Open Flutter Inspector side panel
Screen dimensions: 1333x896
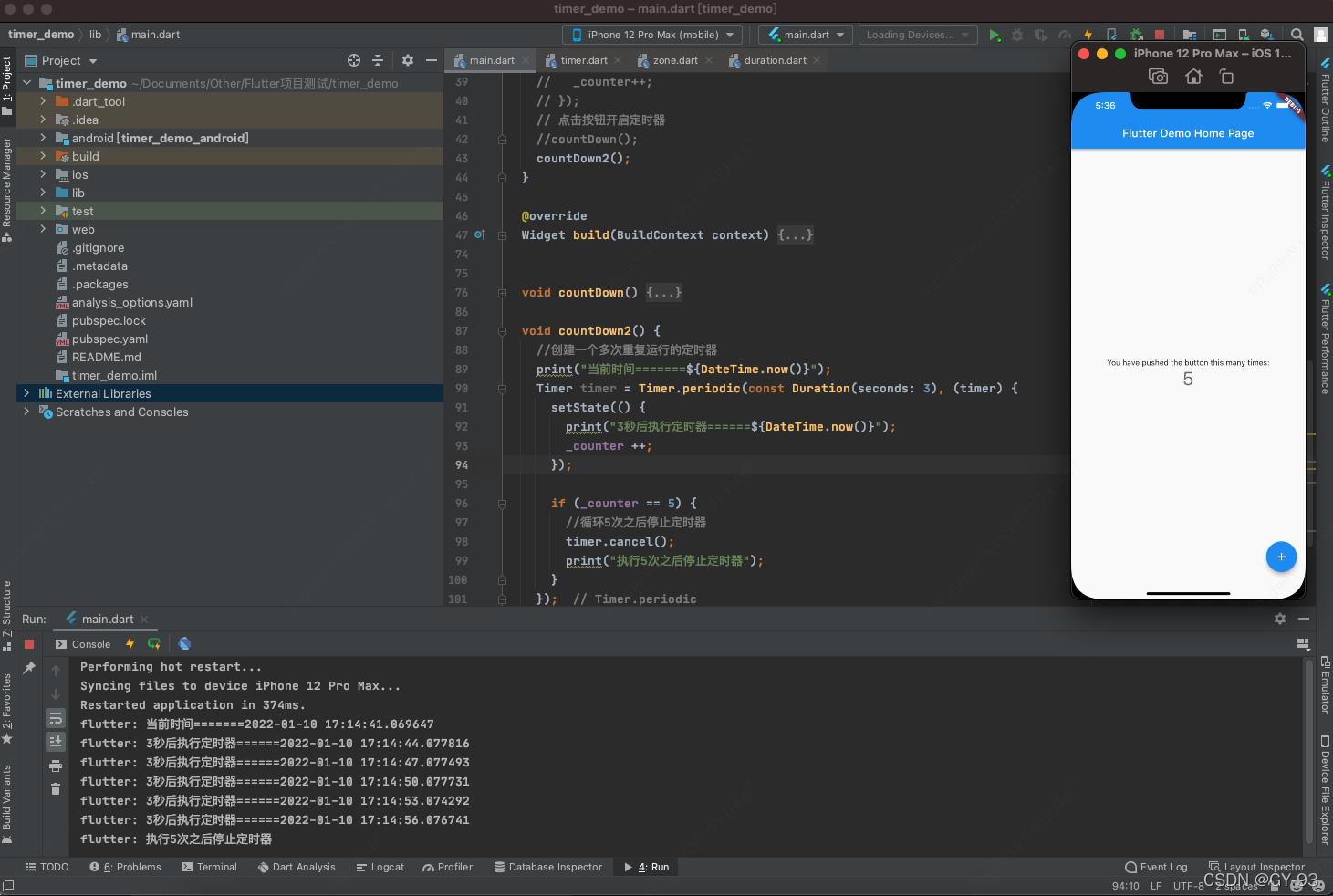pyautogui.click(x=1325, y=213)
